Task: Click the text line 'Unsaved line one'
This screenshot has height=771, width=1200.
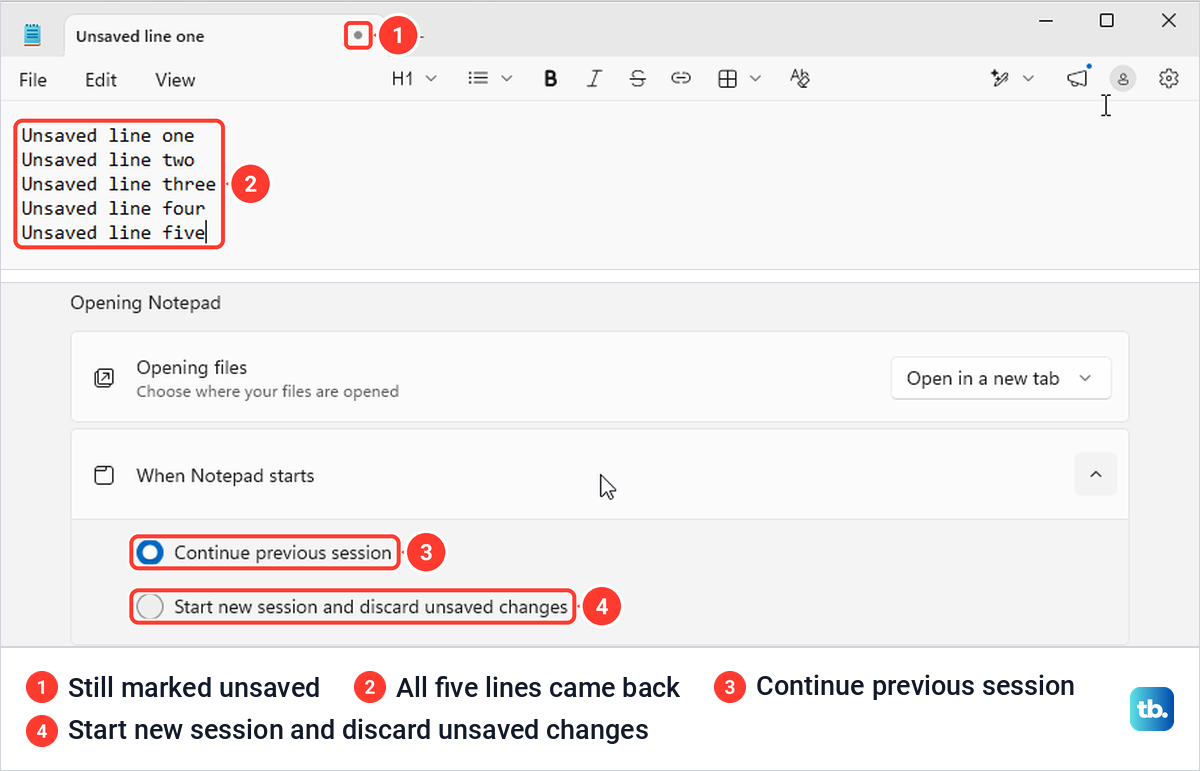Action: click(x=108, y=136)
